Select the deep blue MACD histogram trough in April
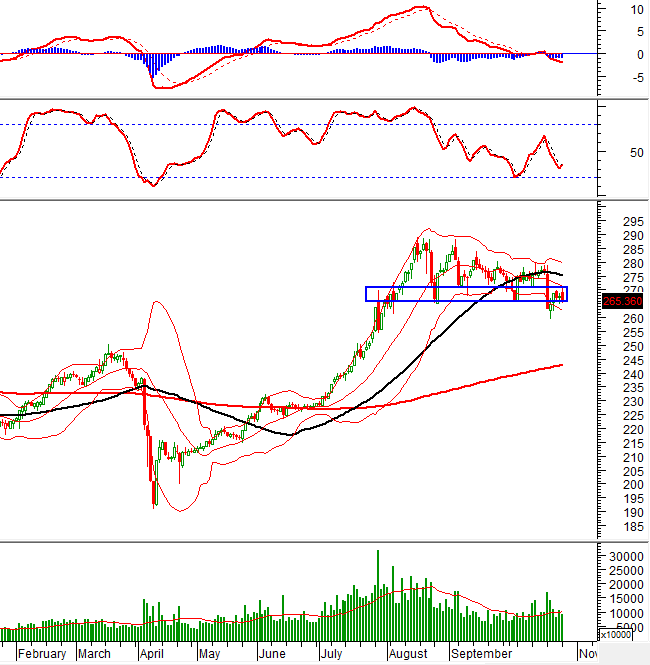 click(x=153, y=66)
